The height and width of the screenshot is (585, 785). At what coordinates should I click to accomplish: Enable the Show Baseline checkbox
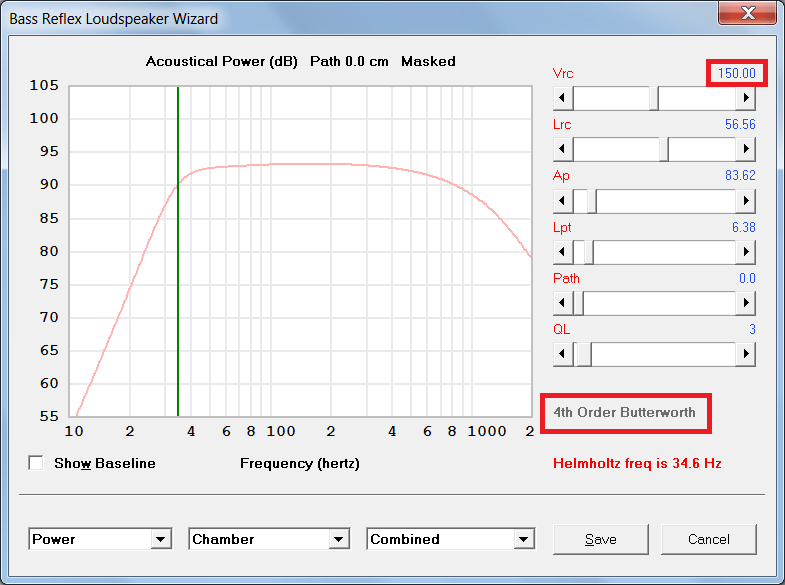coord(36,463)
